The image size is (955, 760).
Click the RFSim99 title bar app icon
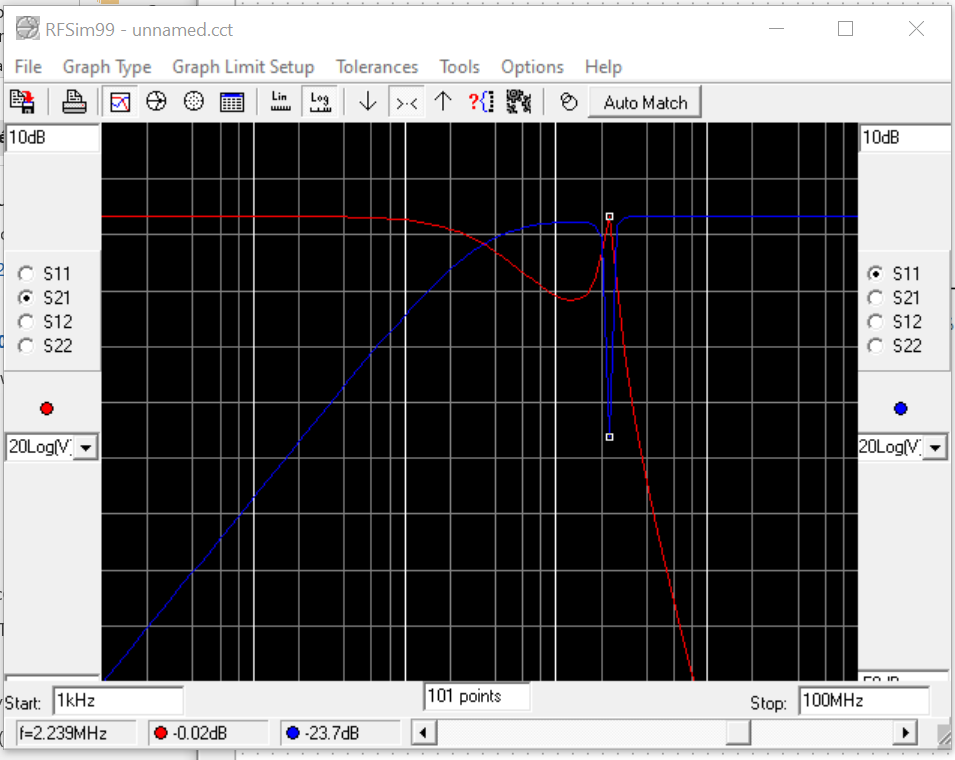(x=27, y=29)
